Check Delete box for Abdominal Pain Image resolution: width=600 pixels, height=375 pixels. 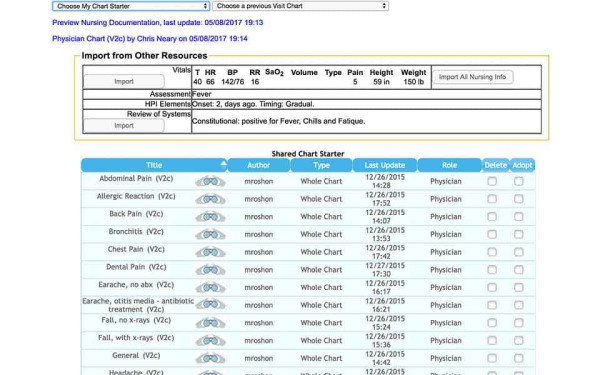[x=492, y=181]
